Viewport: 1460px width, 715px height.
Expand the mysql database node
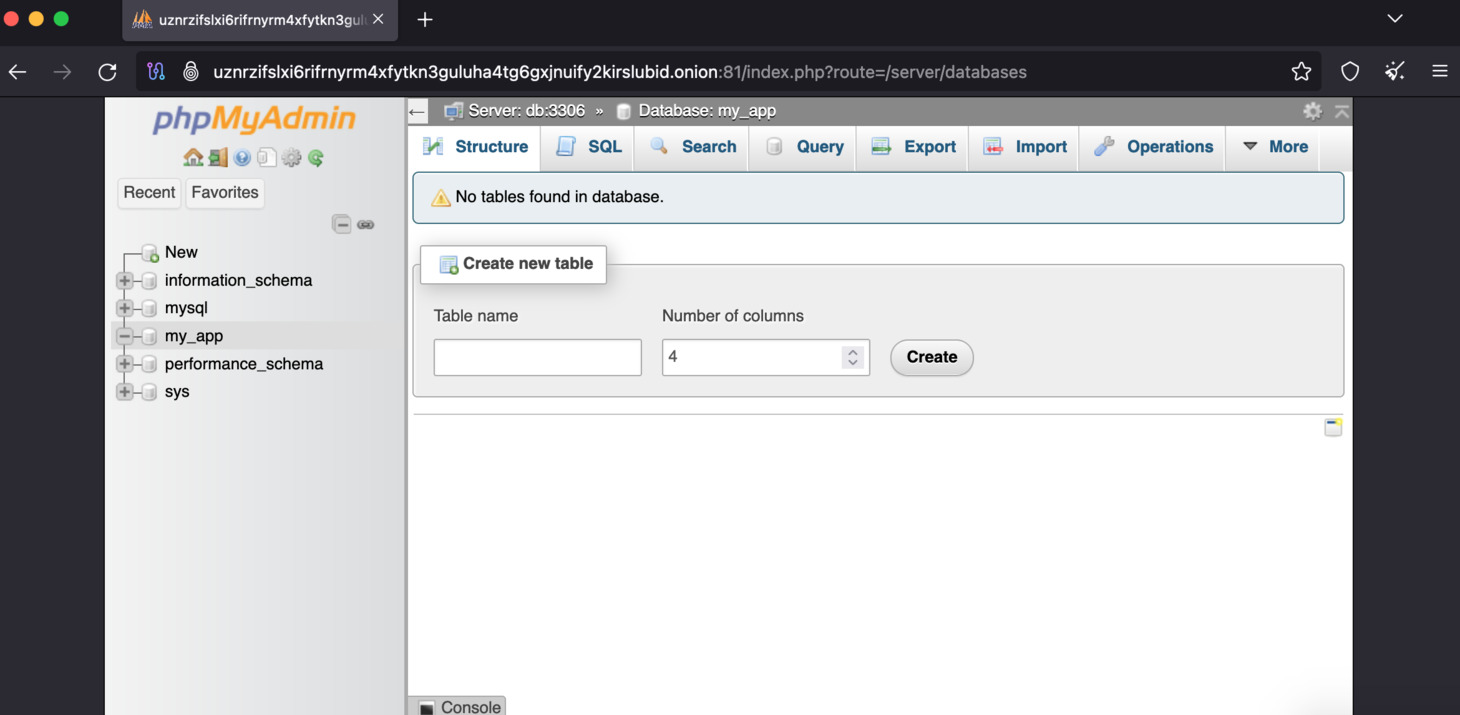[x=125, y=308]
